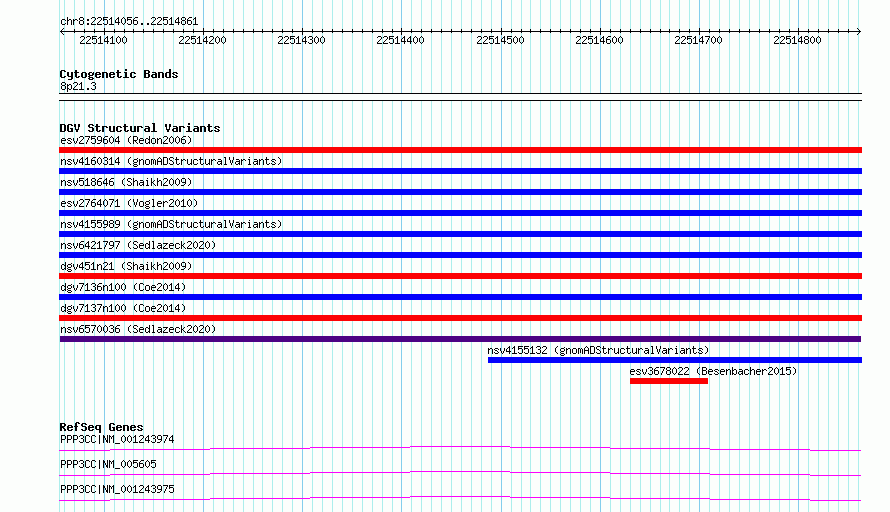Click the 22514800 ruler tick label
The width and height of the screenshot is (890, 512).
coord(797,40)
